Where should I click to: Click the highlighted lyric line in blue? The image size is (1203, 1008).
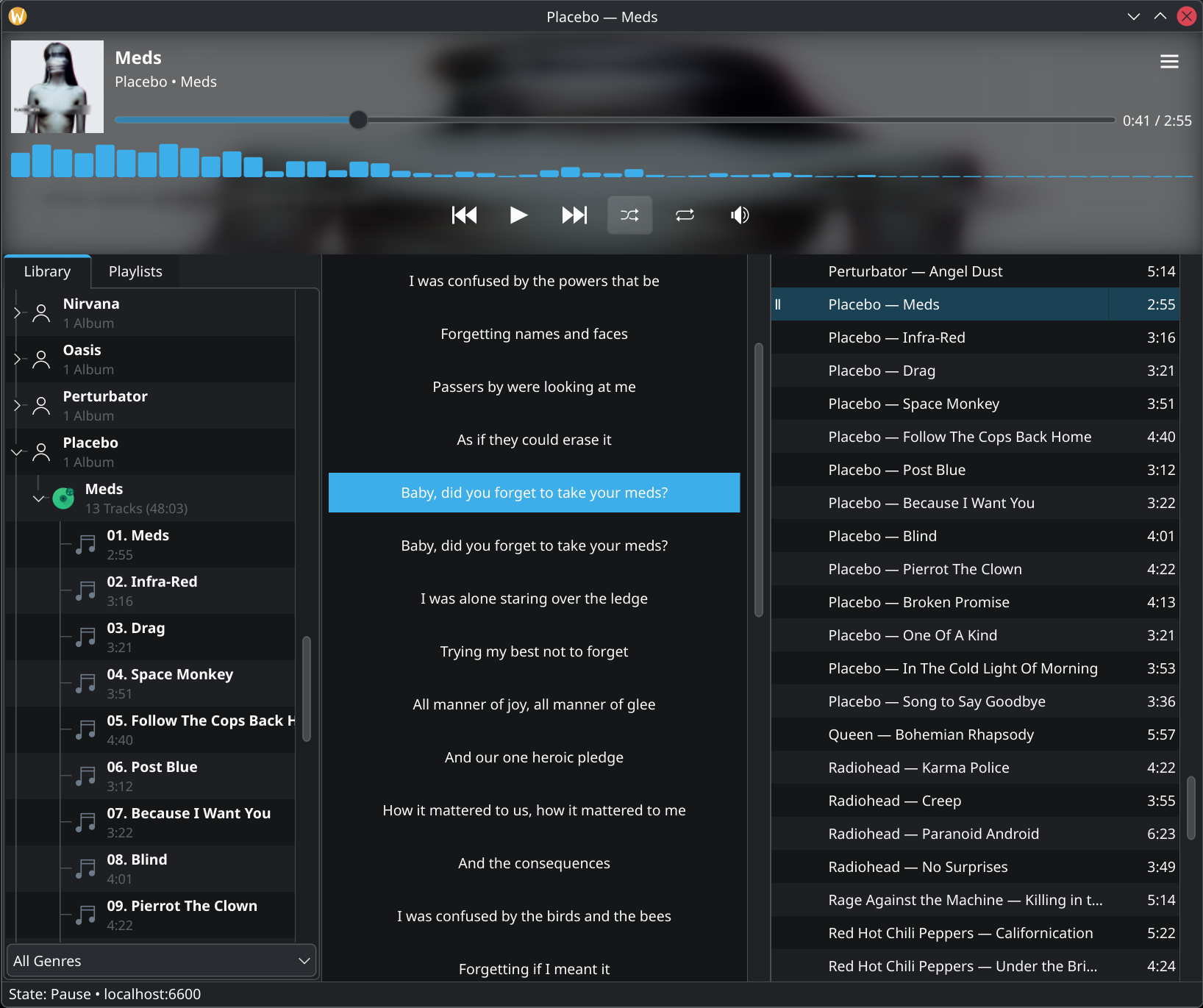tap(535, 493)
